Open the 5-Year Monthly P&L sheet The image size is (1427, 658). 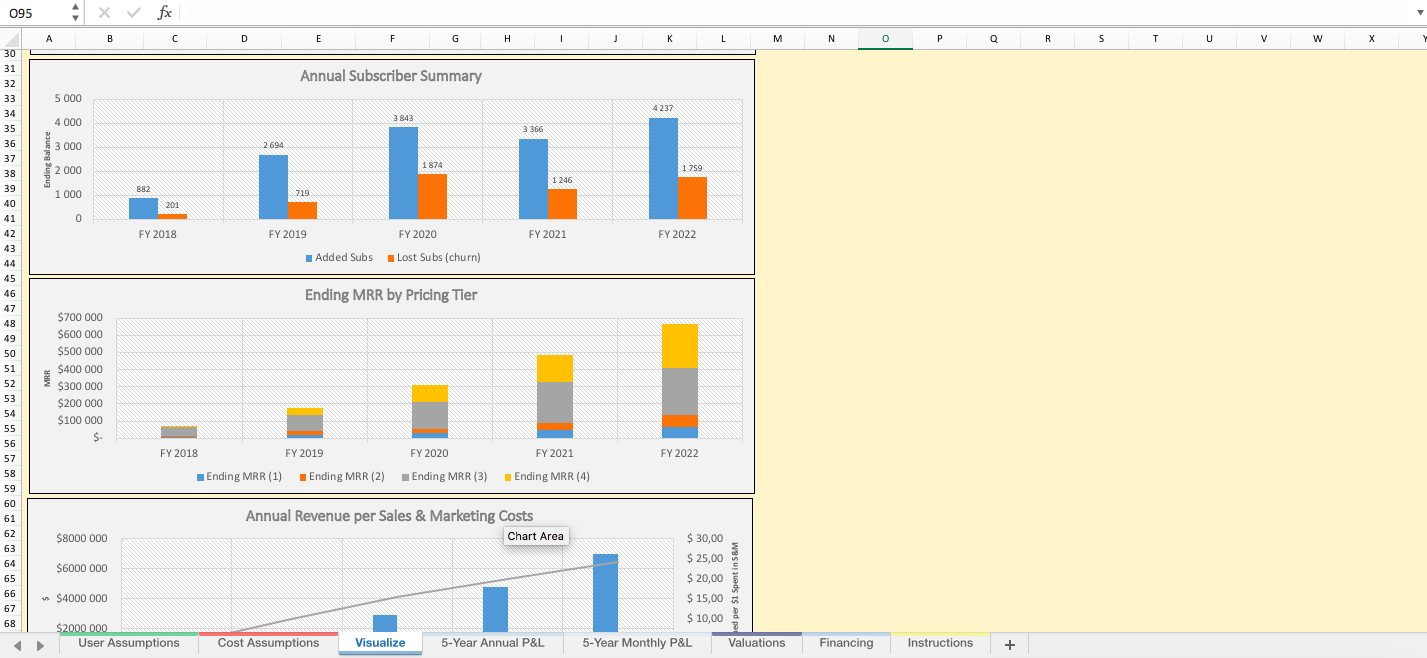[637, 643]
